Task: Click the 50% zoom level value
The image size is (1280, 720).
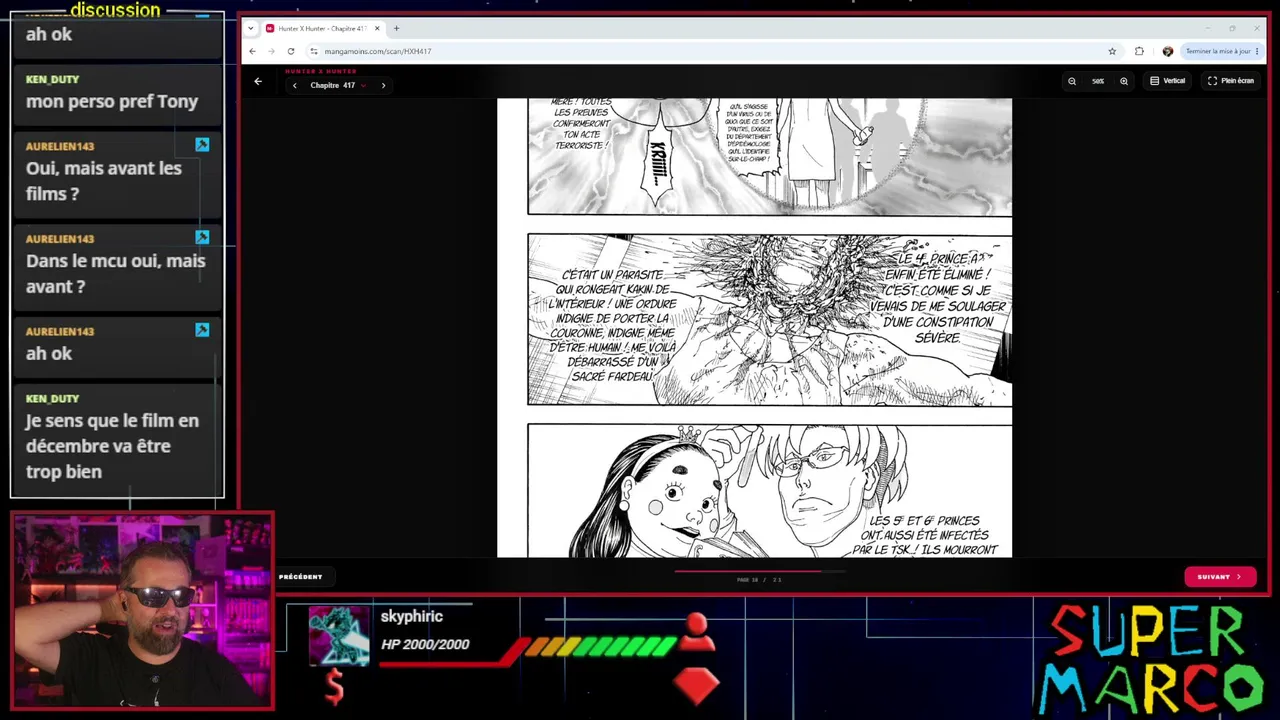Action: (1098, 81)
